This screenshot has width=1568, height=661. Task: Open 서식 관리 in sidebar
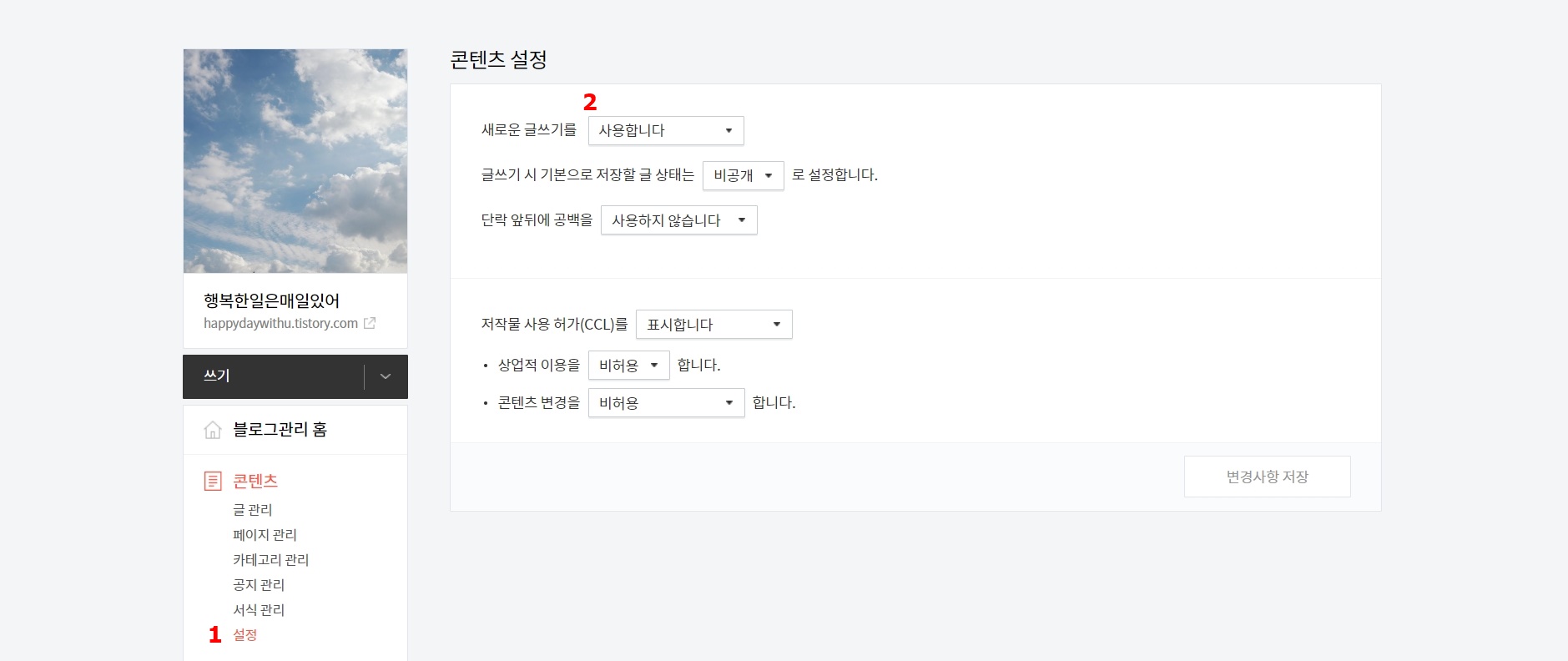(259, 610)
